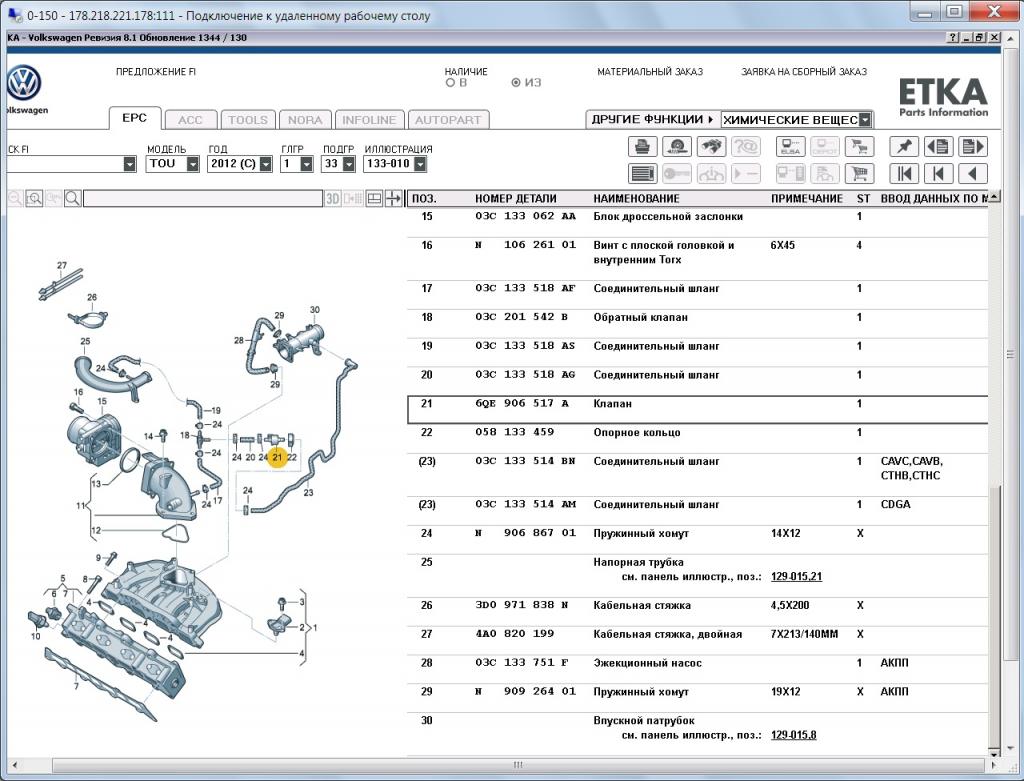Switch to the INFOLINE tab
Screen dimensions: 1024x781
click(x=369, y=120)
